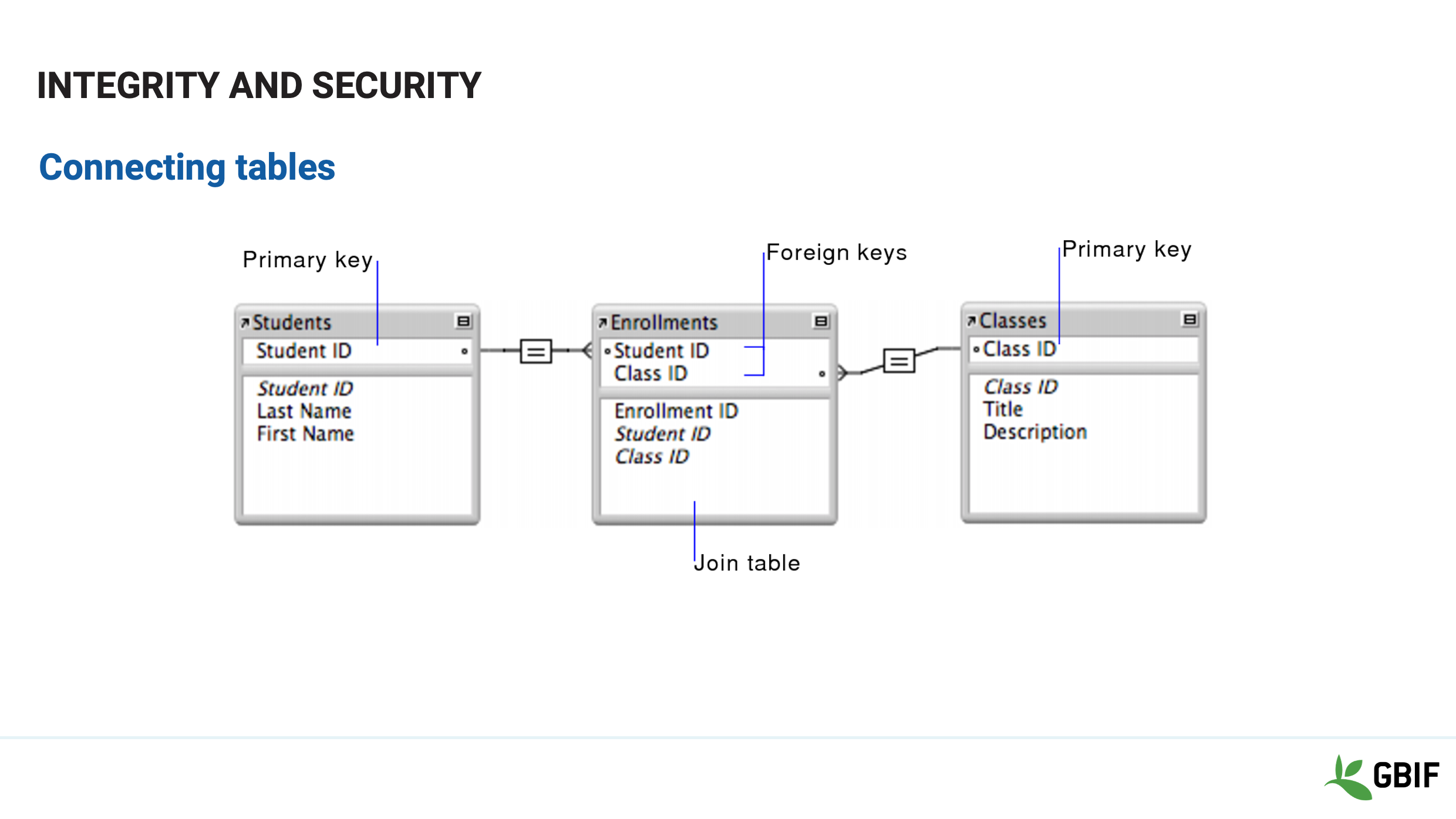The image size is (1456, 819).
Task: Select the Last Name field in Students
Action: click(304, 411)
